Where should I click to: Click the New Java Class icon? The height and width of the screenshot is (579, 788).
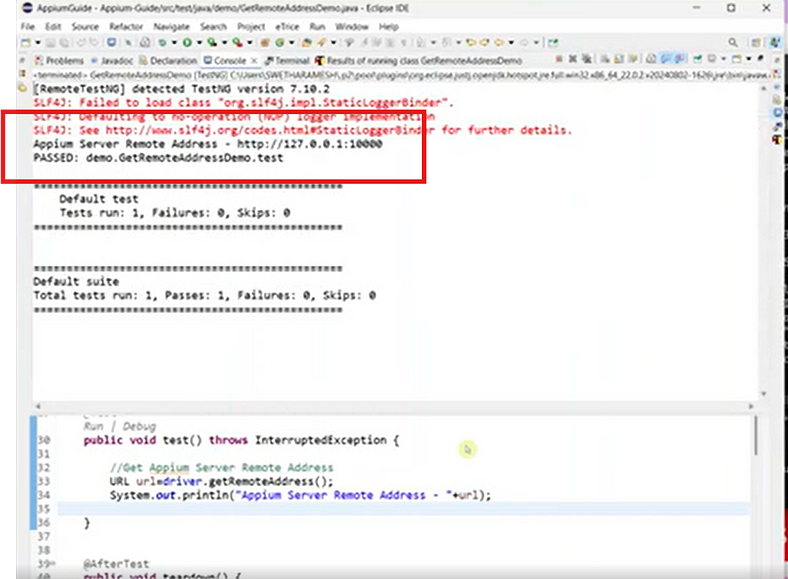click(x=279, y=43)
